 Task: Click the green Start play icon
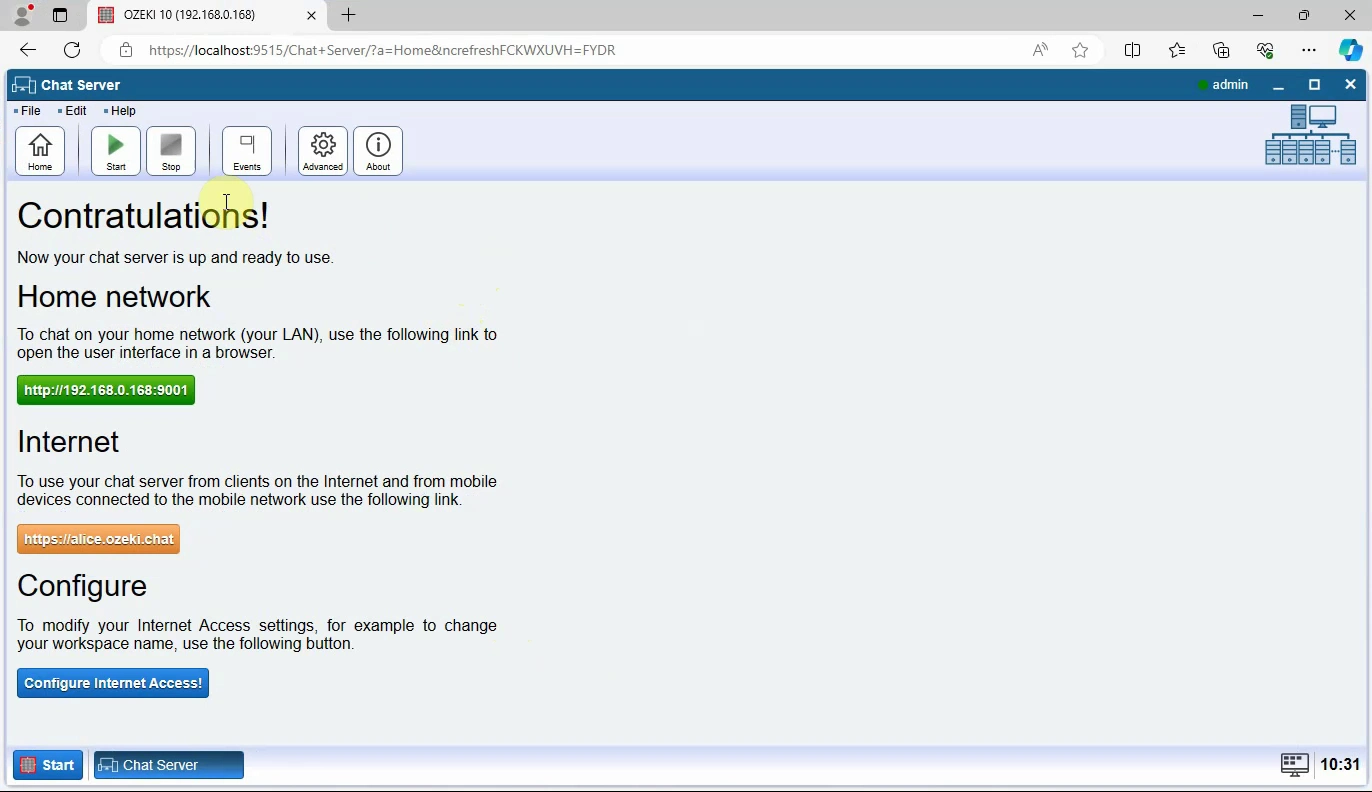point(116,151)
